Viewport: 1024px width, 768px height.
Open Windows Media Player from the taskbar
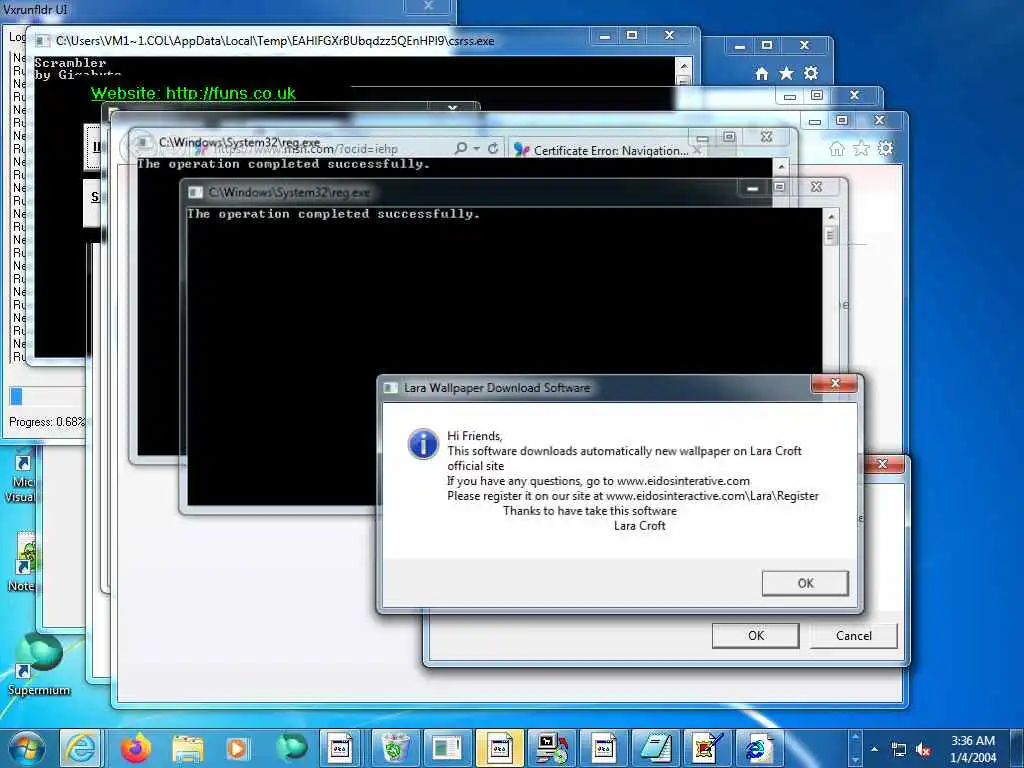[x=238, y=748]
